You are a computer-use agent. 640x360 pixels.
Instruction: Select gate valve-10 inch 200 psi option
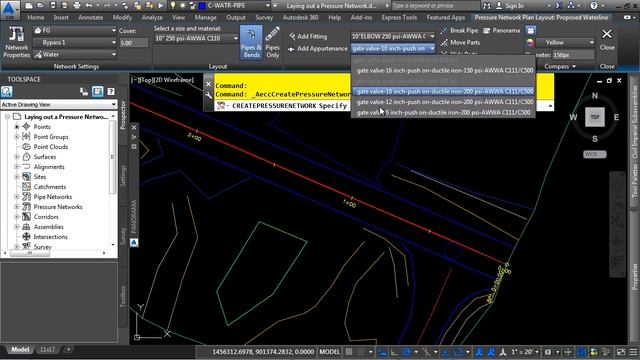point(444,91)
